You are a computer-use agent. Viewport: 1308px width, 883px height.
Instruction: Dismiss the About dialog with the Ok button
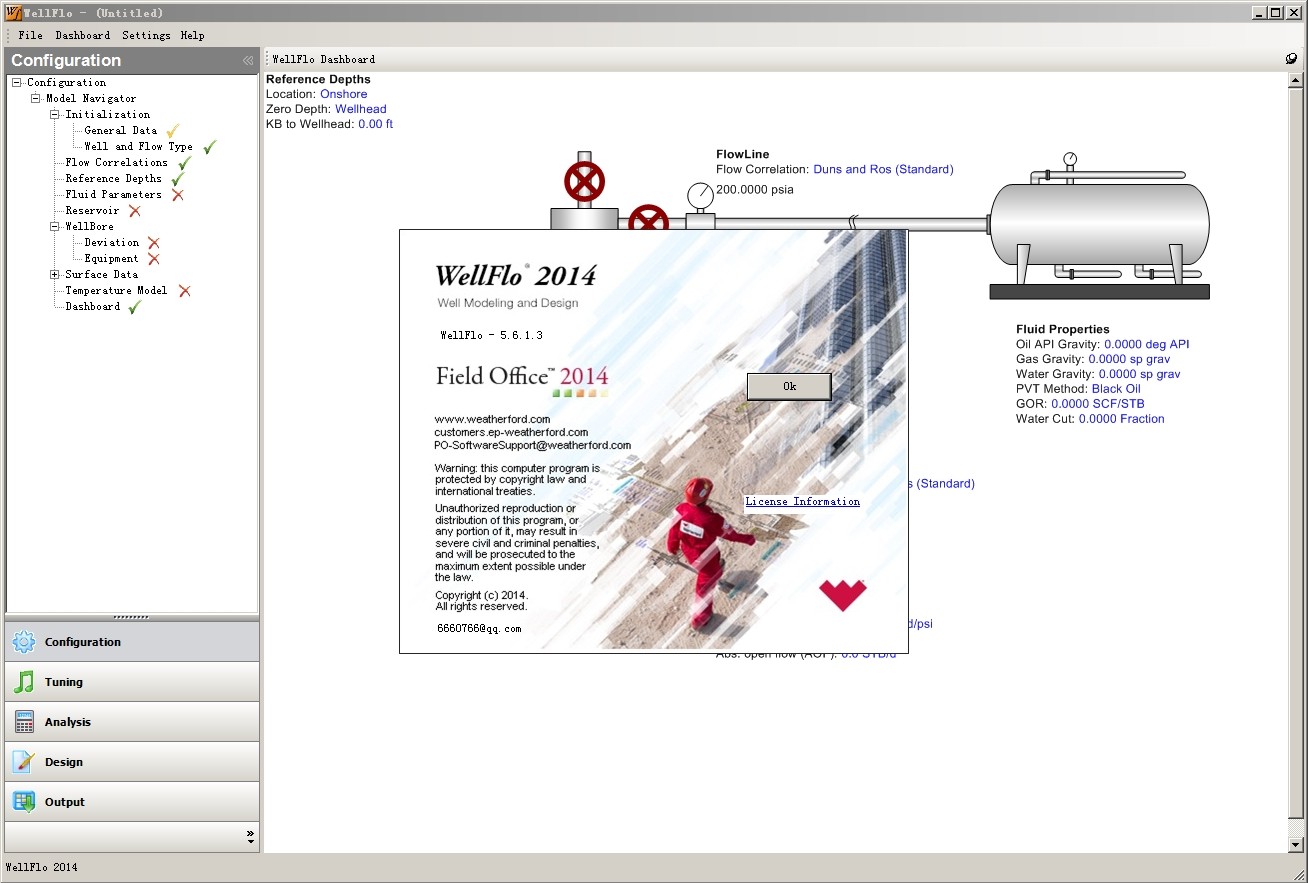tap(789, 386)
